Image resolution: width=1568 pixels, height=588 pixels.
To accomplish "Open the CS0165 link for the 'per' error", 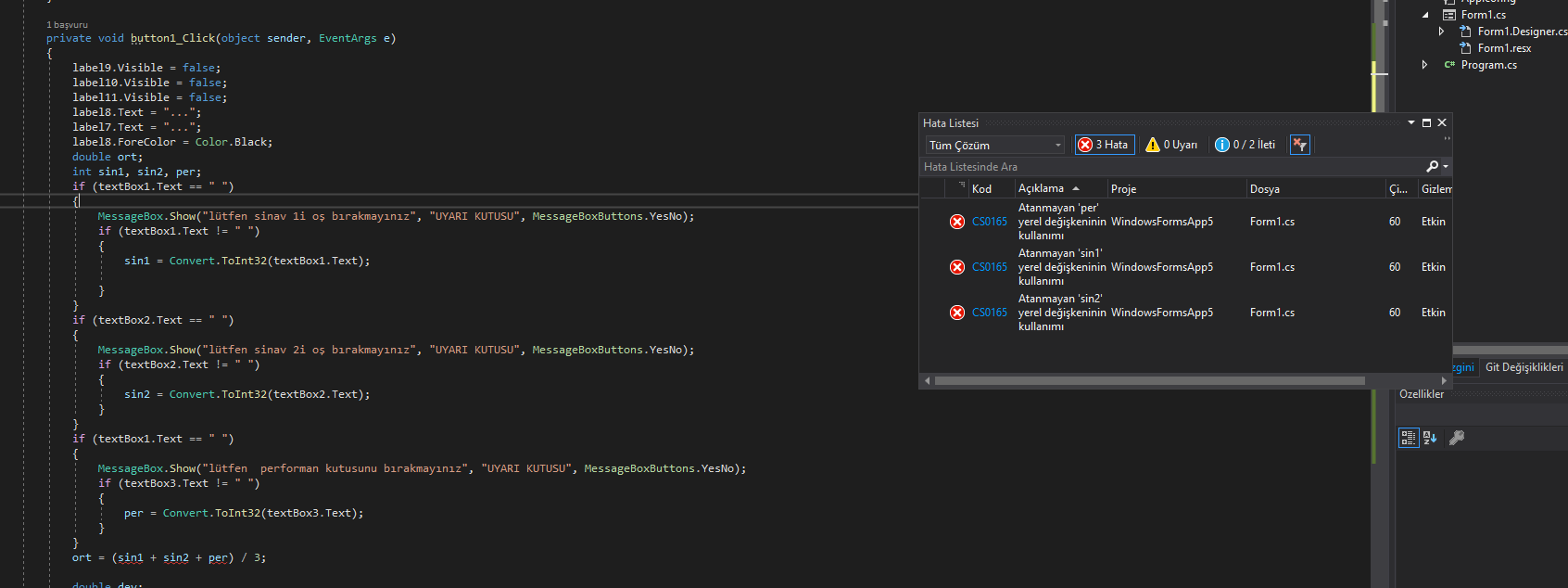I will click(989, 222).
